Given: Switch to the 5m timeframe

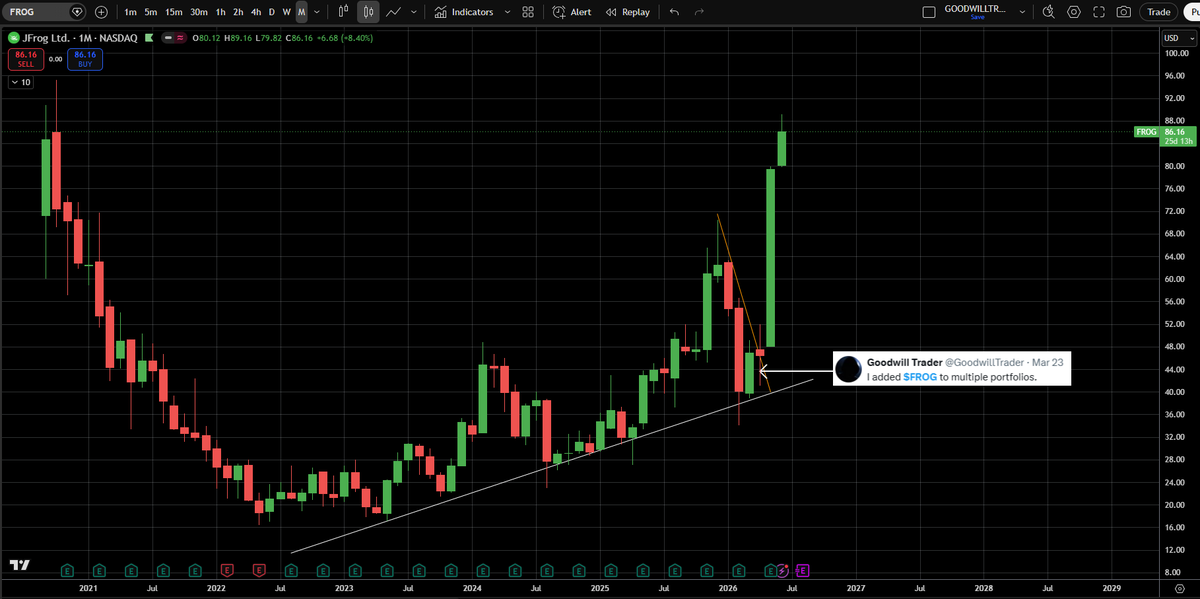Looking at the screenshot, I should click(150, 12).
